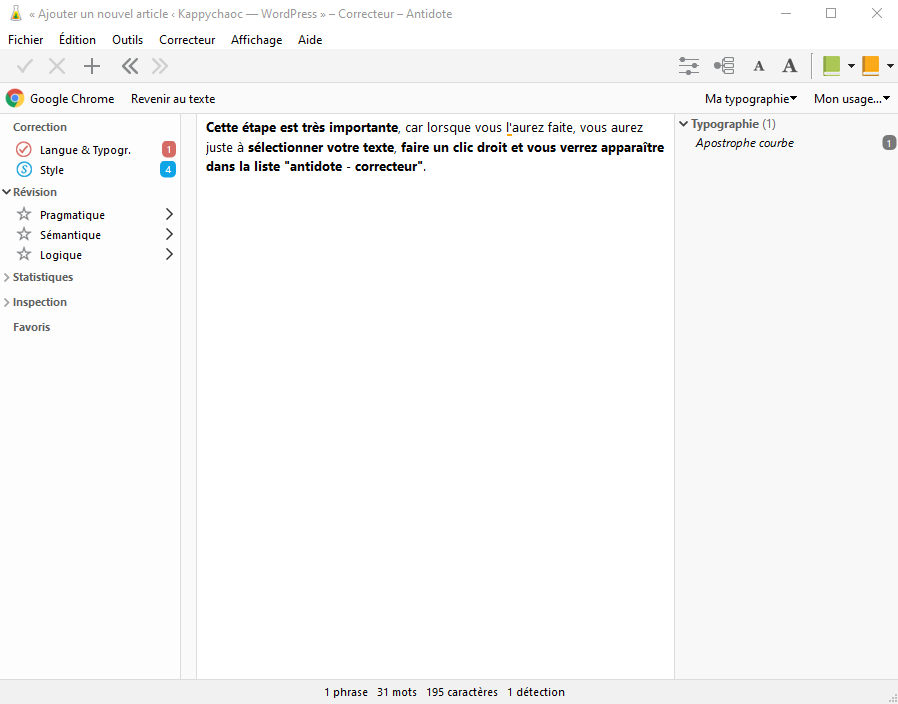Open the Mon usage dropdown

(x=852, y=99)
